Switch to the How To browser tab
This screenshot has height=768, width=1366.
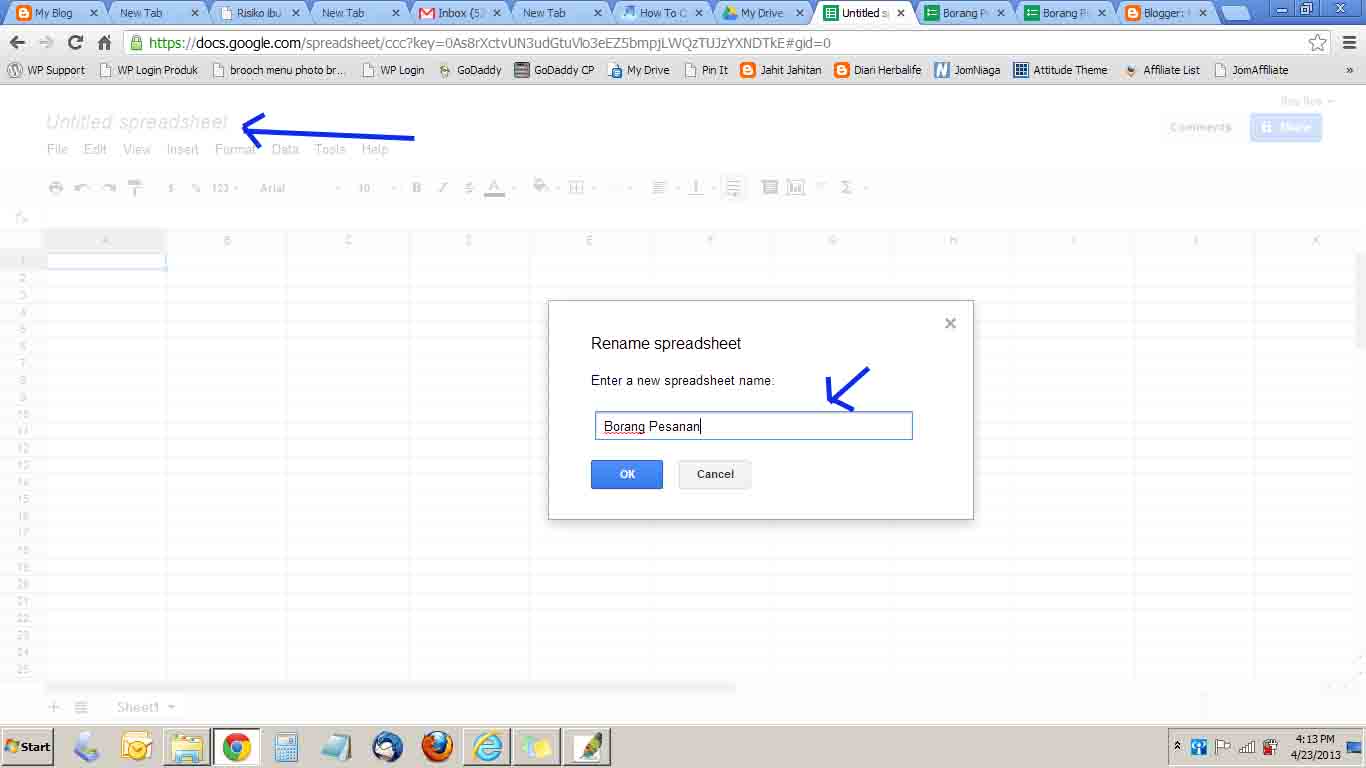661,13
